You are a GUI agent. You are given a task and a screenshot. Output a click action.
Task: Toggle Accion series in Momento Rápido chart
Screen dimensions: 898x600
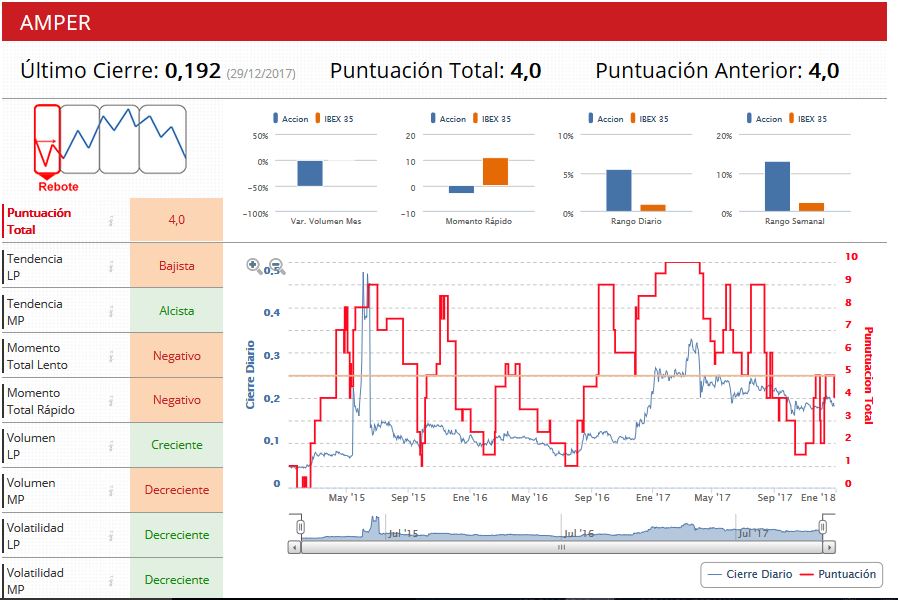[x=448, y=119]
